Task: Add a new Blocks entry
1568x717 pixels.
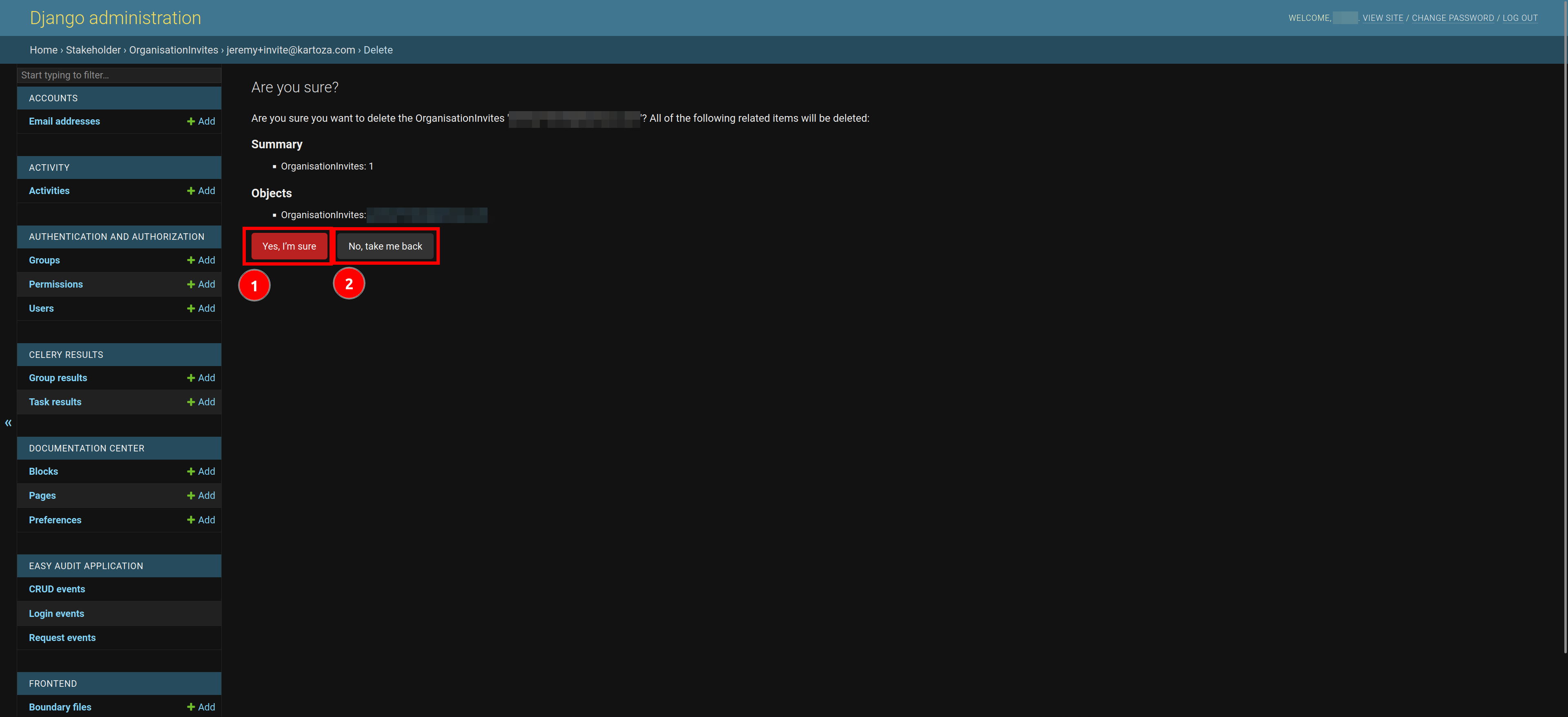Action: click(x=200, y=471)
